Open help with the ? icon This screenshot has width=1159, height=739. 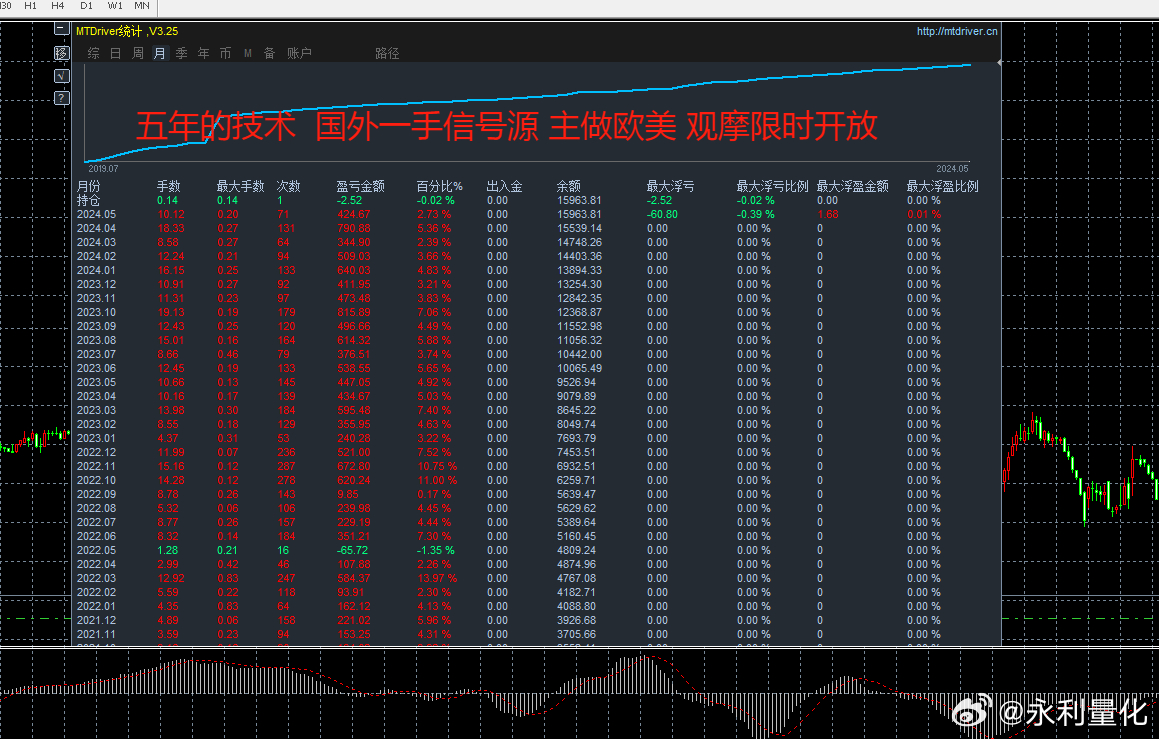[x=62, y=98]
